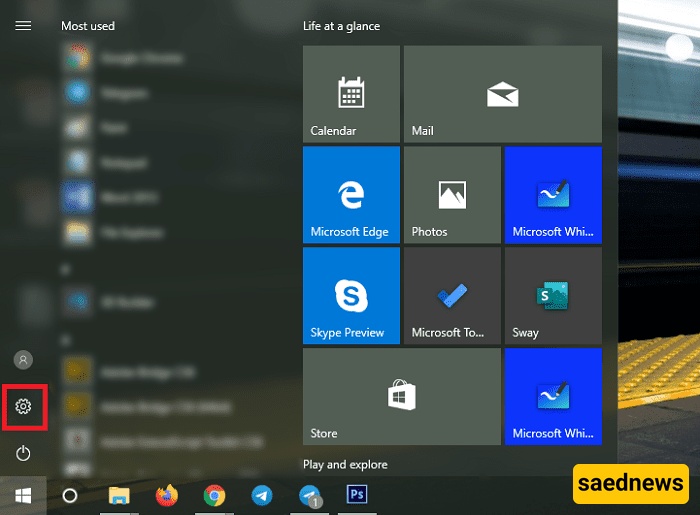Switch to Photoshop on the taskbar

tap(357, 494)
